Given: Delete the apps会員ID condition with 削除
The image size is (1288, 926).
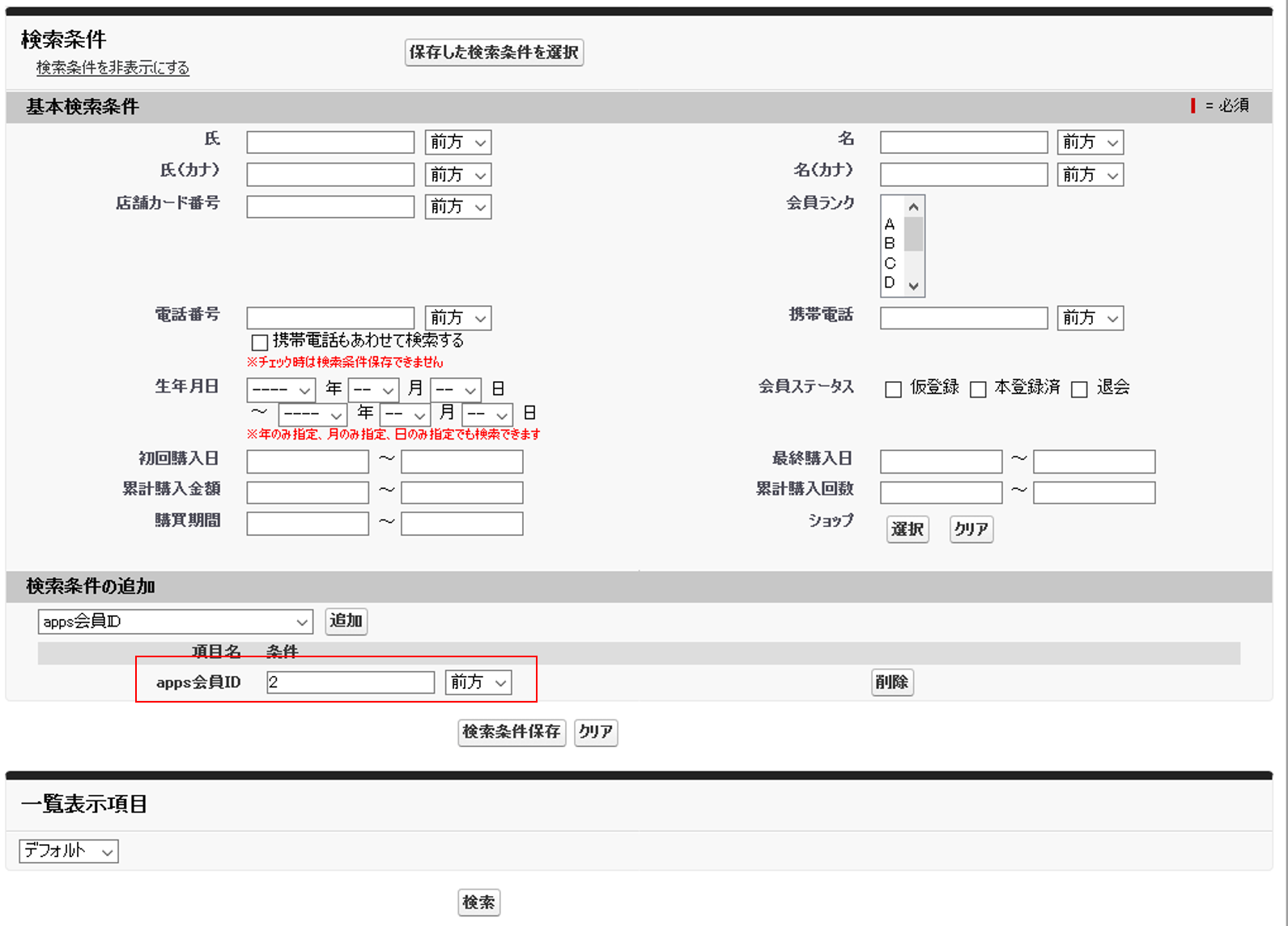Looking at the screenshot, I should pyautogui.click(x=891, y=682).
